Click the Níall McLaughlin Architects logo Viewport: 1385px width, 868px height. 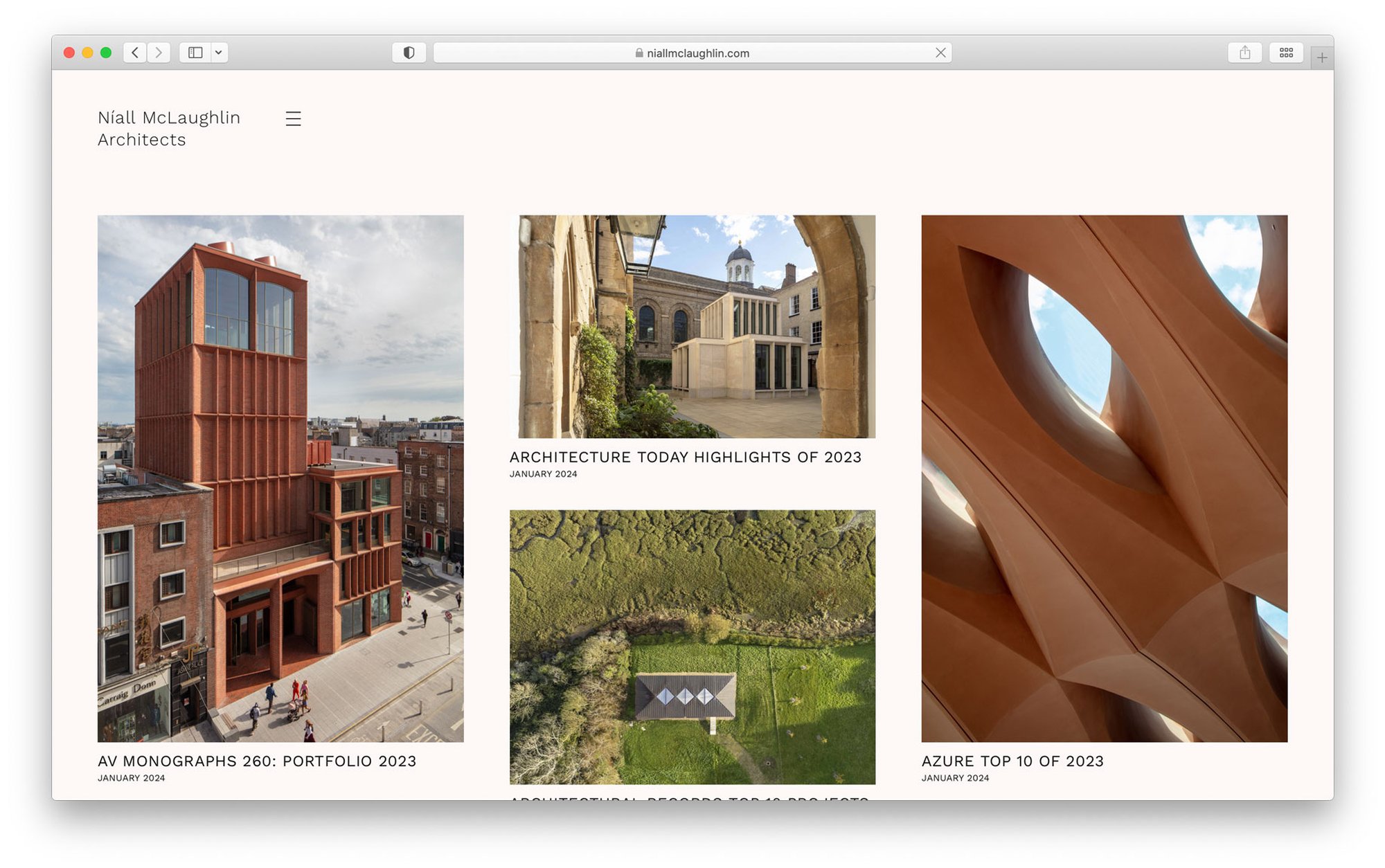[x=169, y=129]
